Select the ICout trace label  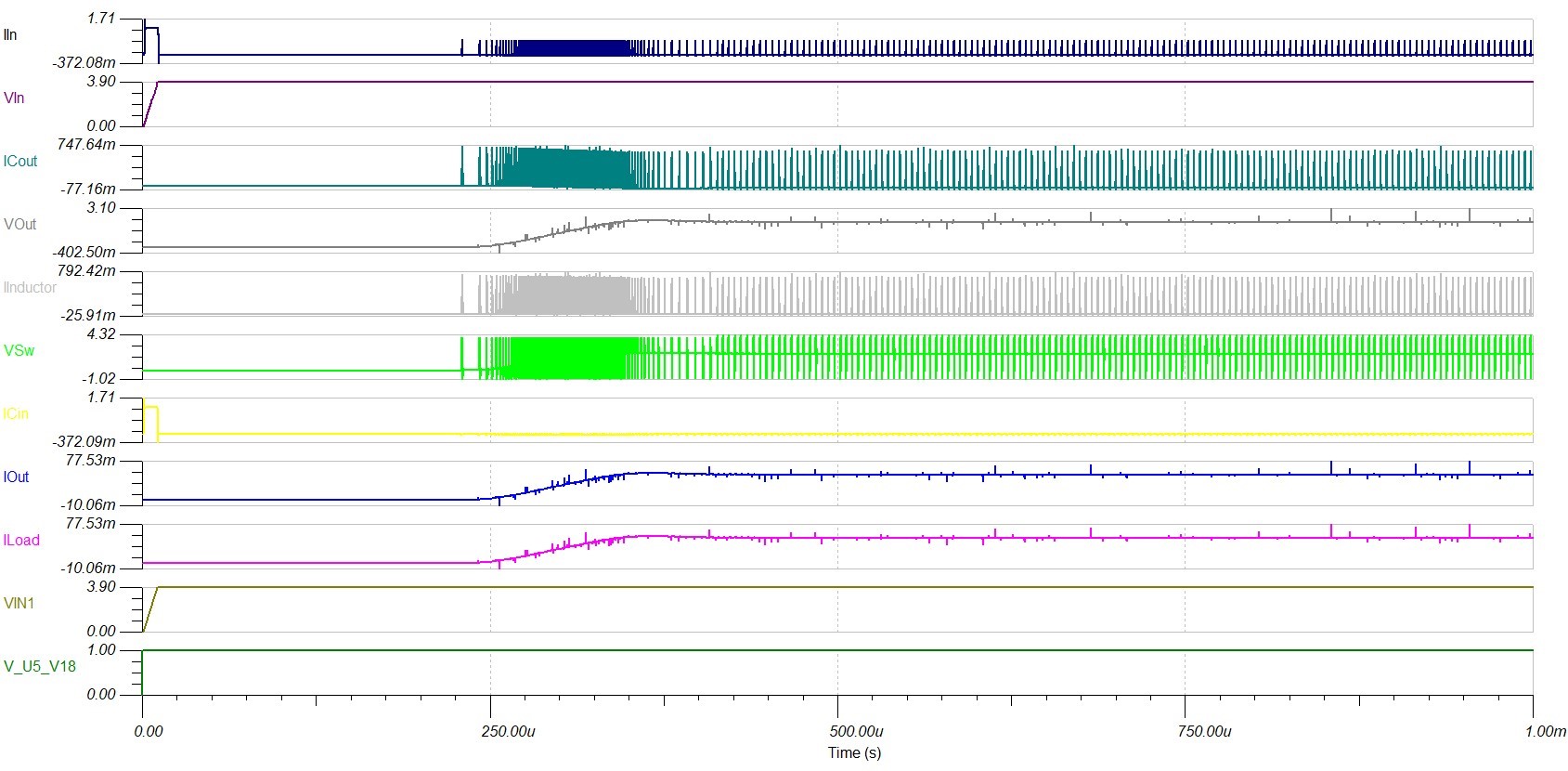pos(20,162)
